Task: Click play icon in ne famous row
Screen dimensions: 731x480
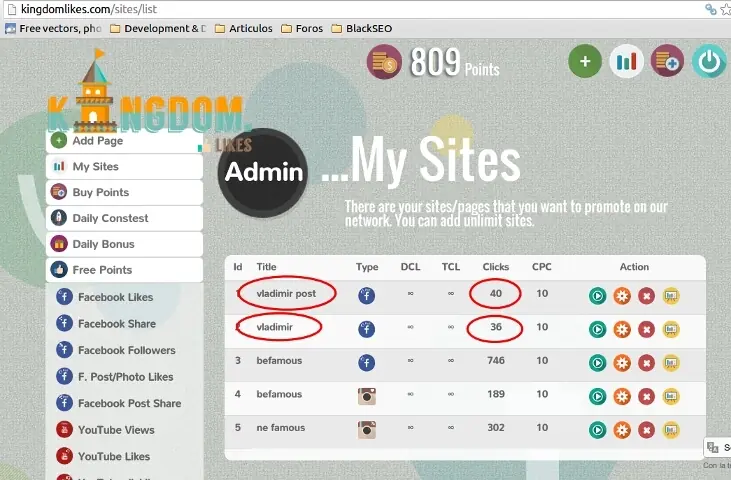Action: [597, 430]
